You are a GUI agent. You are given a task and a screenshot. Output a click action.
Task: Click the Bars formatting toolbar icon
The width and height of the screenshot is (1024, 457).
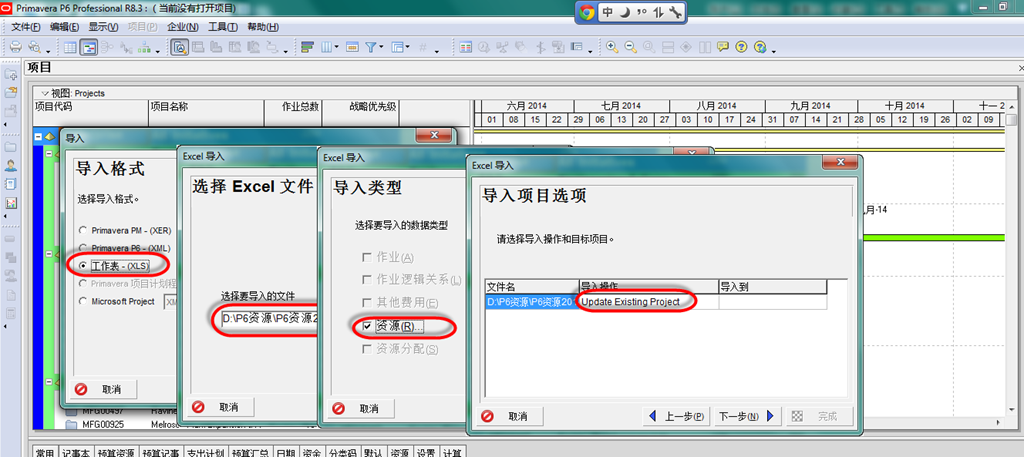[307, 47]
